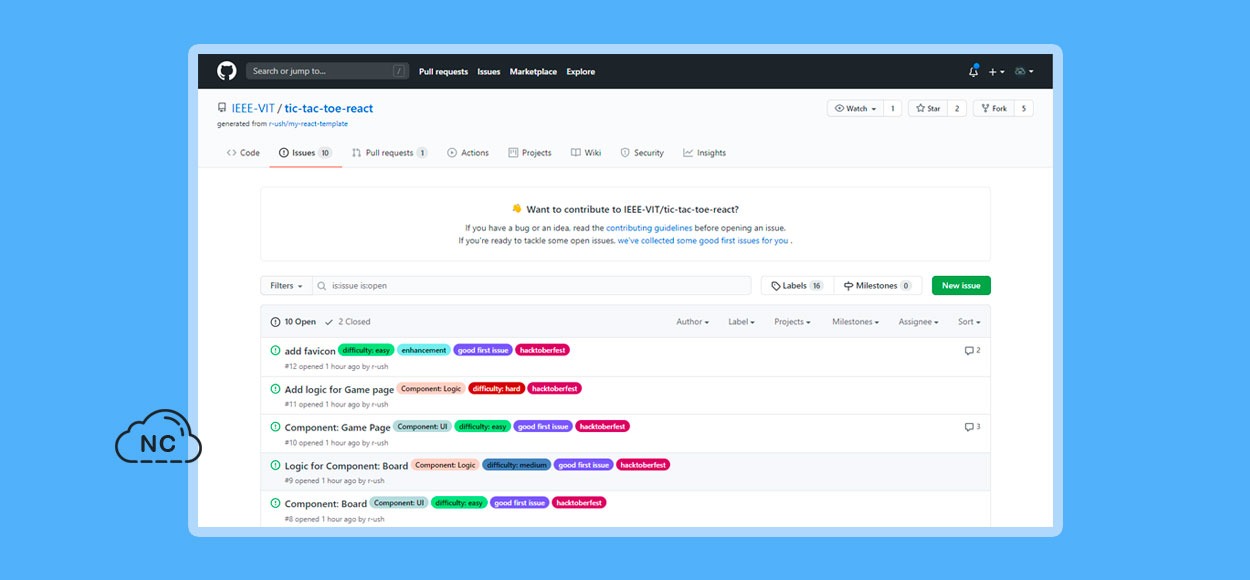1250x580 pixels.
Task: Open the 'Component: Game Page' issue
Action: pos(338,427)
